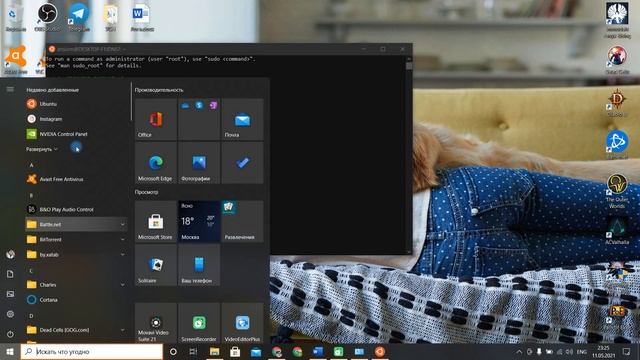
Task: Expand the BitTorrent folder
Action: click(x=76, y=240)
